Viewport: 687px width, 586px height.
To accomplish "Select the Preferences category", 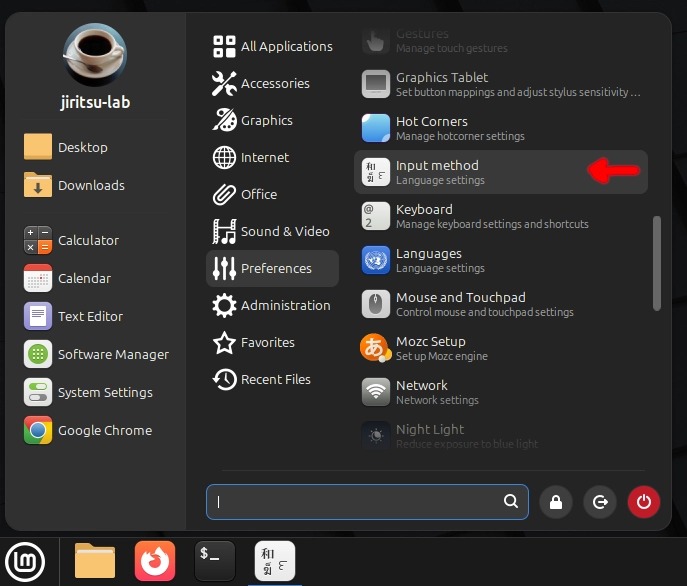I will (272, 268).
